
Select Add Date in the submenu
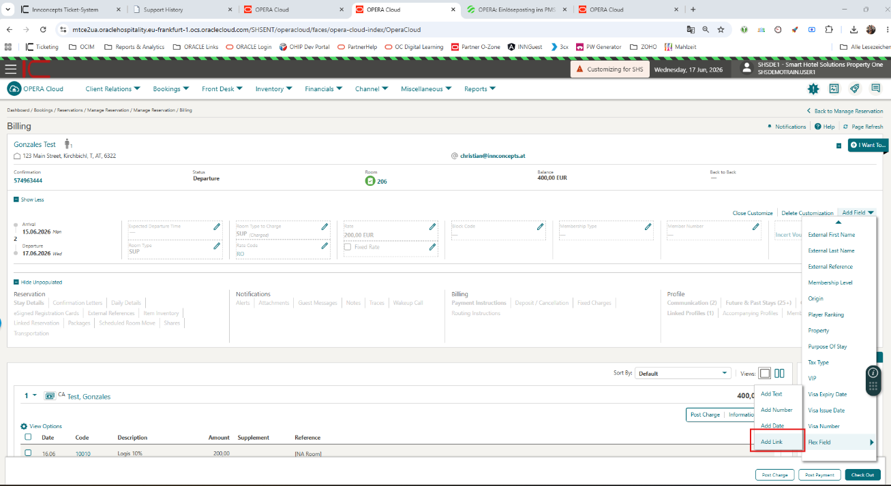coord(772,426)
